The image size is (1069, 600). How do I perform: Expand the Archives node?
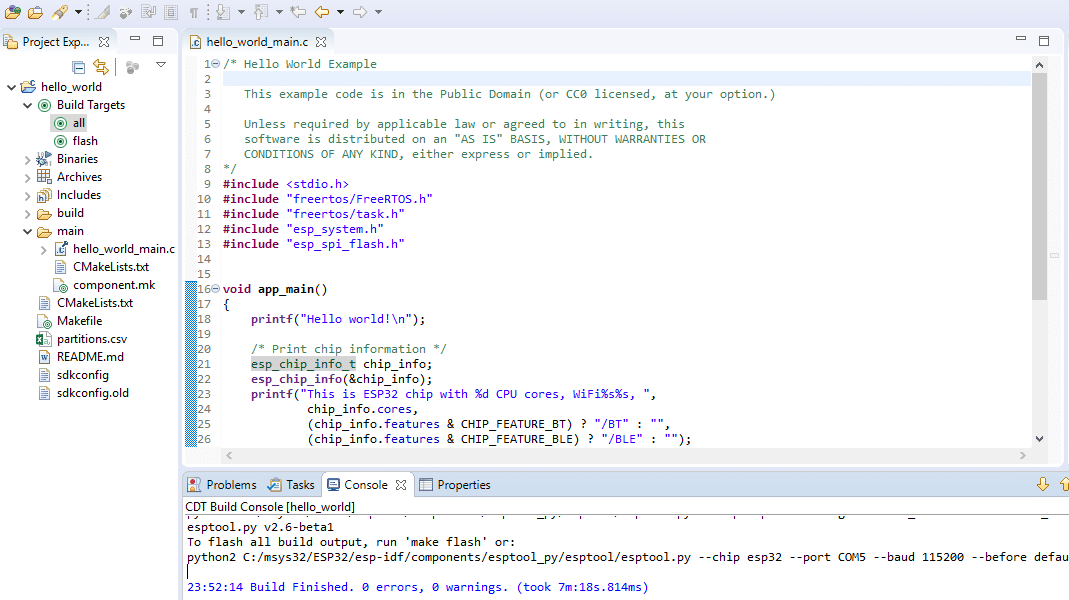(x=28, y=178)
